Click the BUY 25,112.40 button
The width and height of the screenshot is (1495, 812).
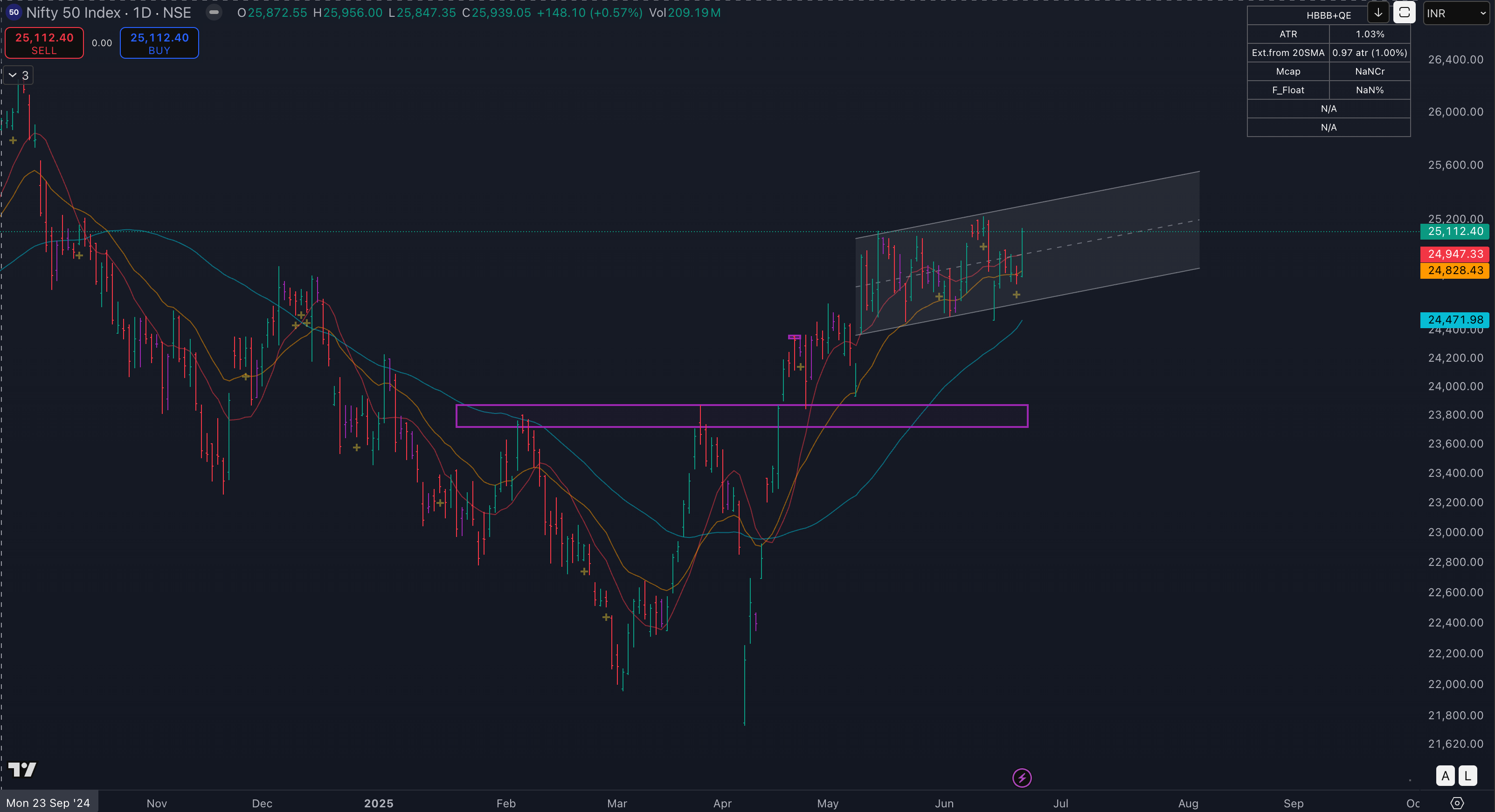159,43
